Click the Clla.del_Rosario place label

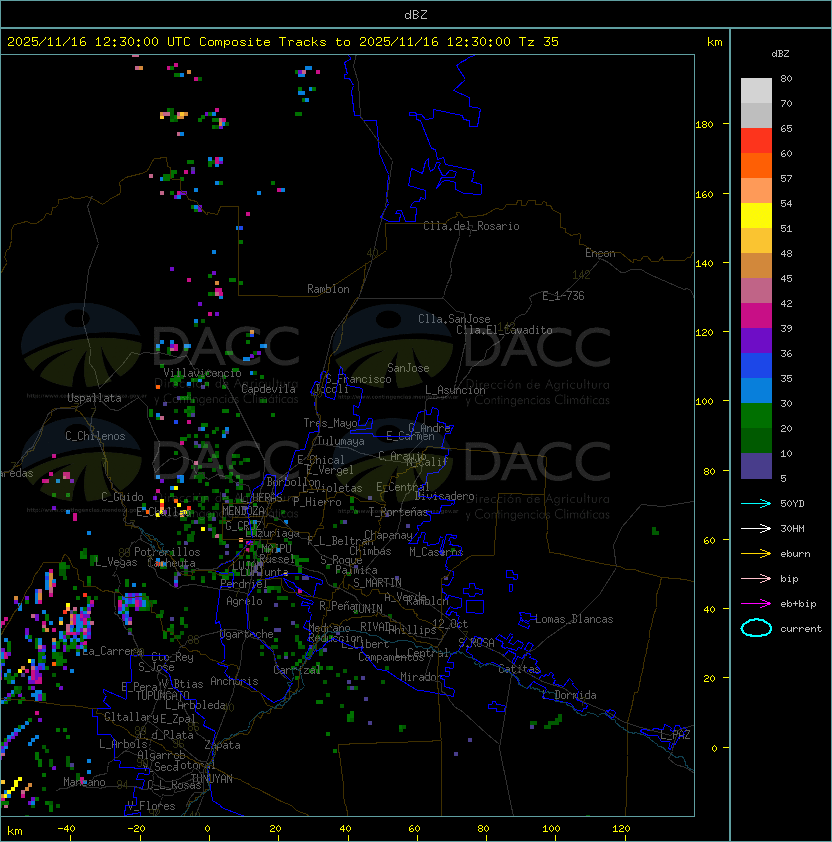[x=471, y=226]
